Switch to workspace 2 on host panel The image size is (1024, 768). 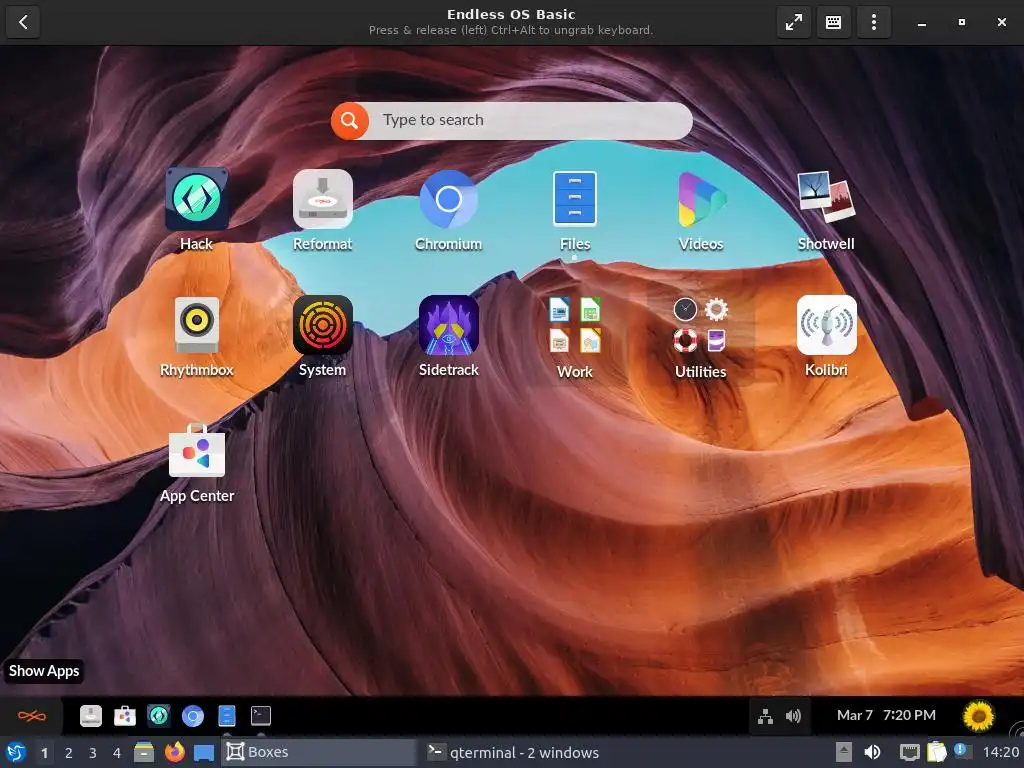69,753
